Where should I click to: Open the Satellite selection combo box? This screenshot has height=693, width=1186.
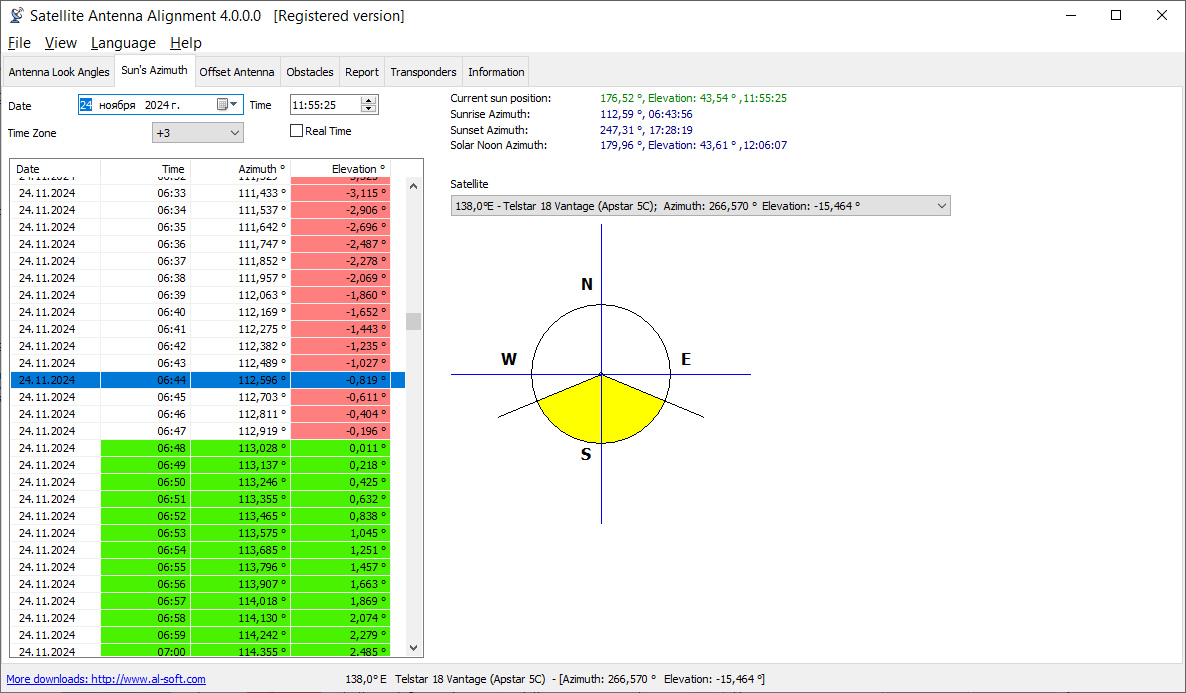coord(700,206)
